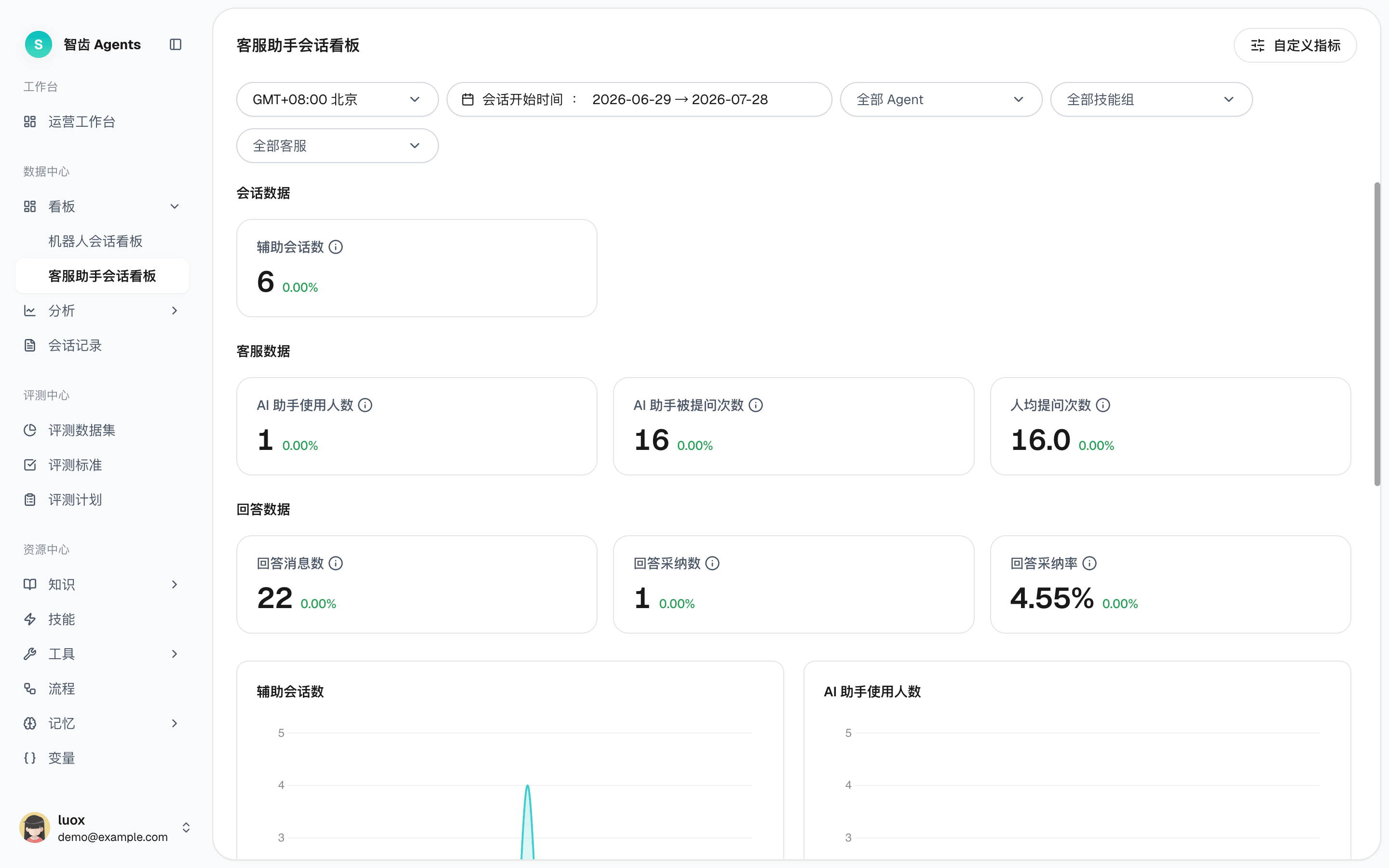Image resolution: width=1389 pixels, height=868 pixels.
Task: Open 流程 in sidebar
Action: point(102,688)
